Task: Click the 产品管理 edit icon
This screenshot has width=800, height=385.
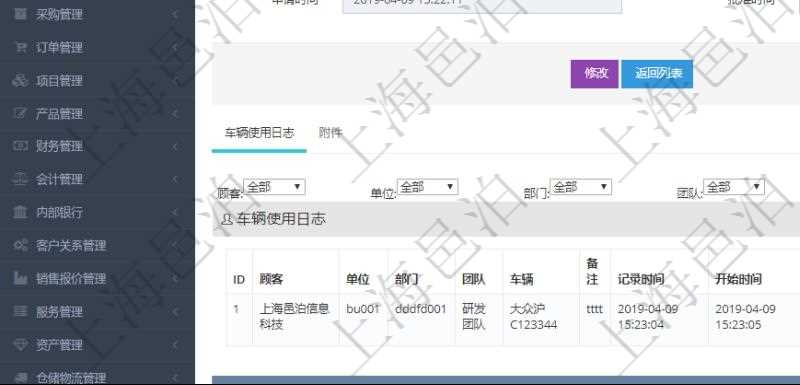Action: pos(20,113)
